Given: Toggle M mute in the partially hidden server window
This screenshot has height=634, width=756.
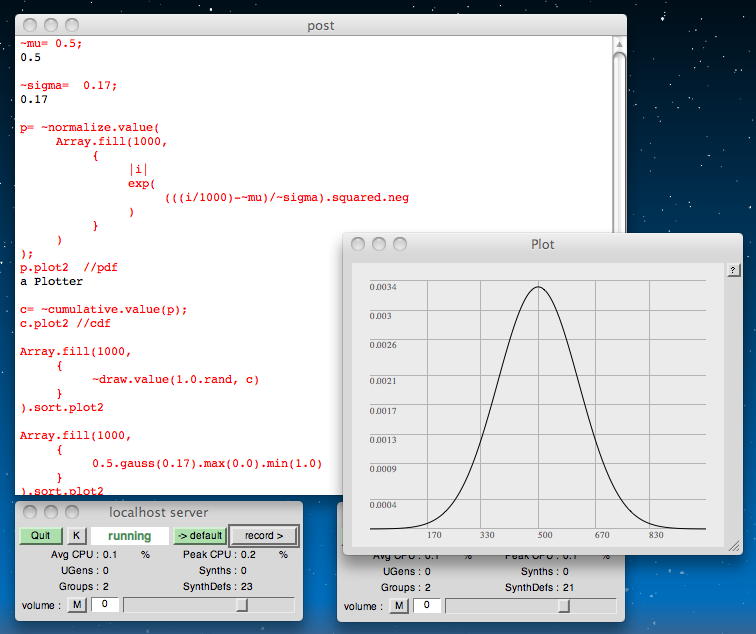Looking at the screenshot, I should coord(399,605).
